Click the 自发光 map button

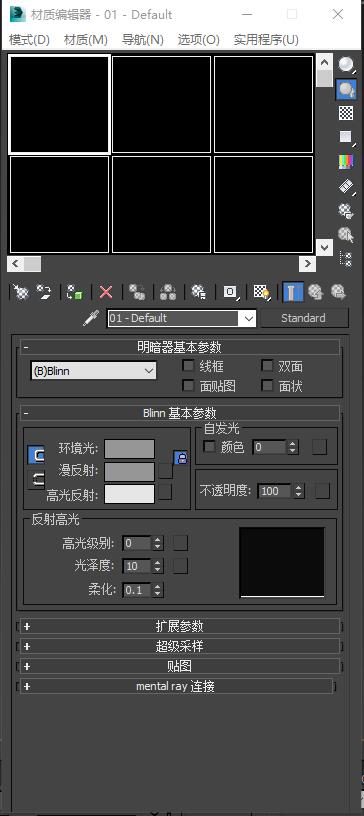click(319, 447)
